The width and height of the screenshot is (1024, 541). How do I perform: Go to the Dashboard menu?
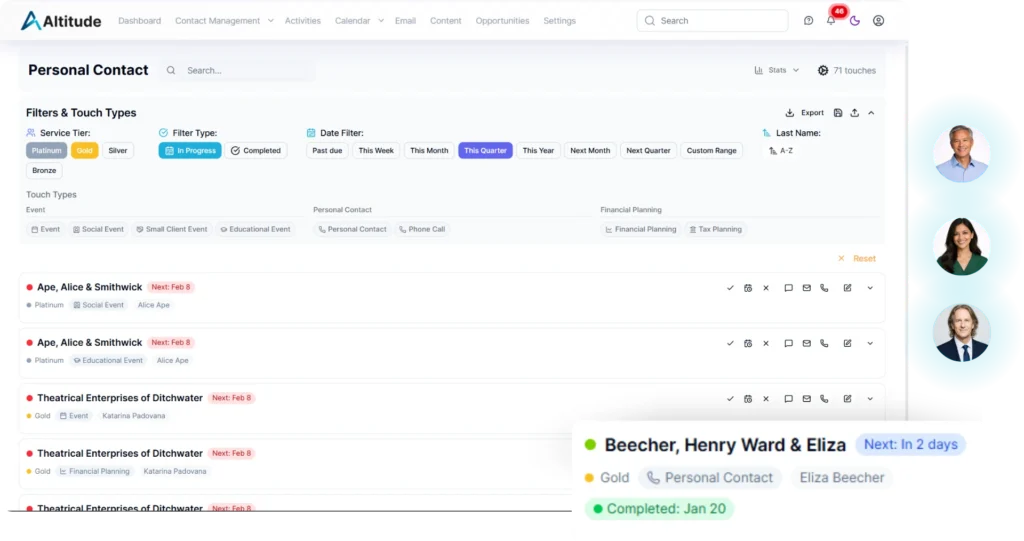[x=139, y=21]
